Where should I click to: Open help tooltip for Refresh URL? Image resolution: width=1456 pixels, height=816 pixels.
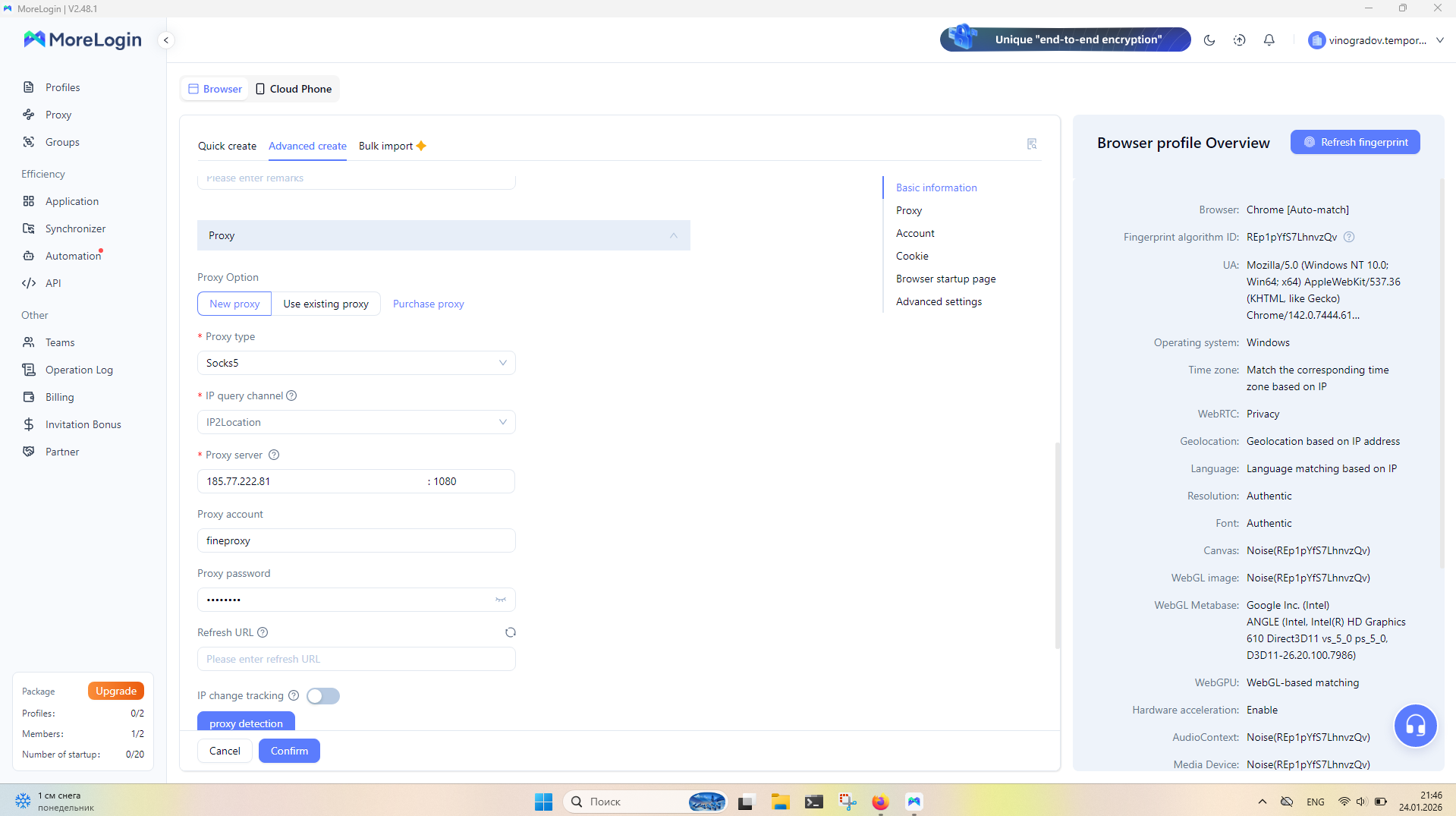point(263,632)
